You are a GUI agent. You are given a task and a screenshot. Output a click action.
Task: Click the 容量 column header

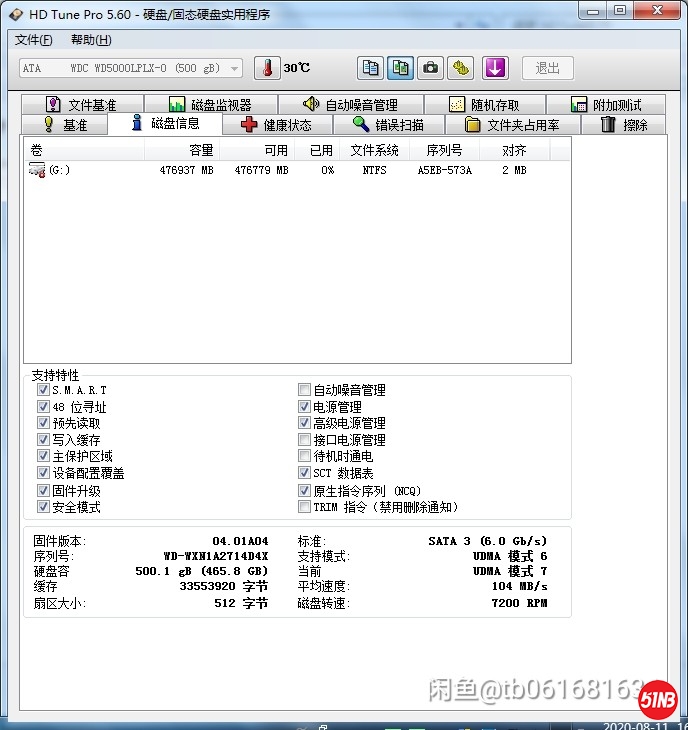pyautogui.click(x=182, y=150)
